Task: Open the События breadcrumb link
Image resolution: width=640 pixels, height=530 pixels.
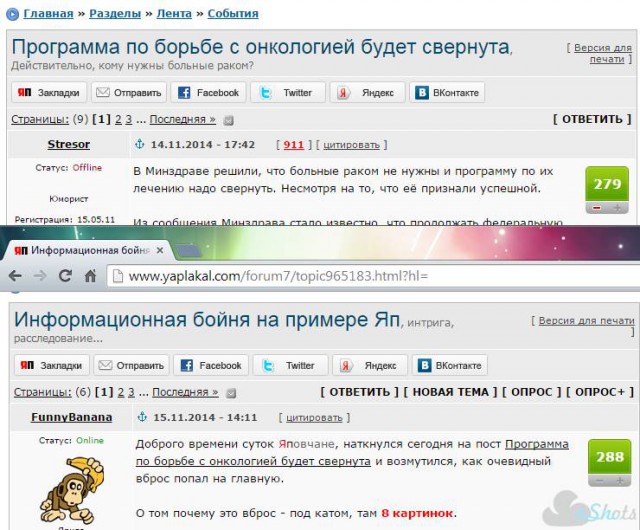Action: 233,13
